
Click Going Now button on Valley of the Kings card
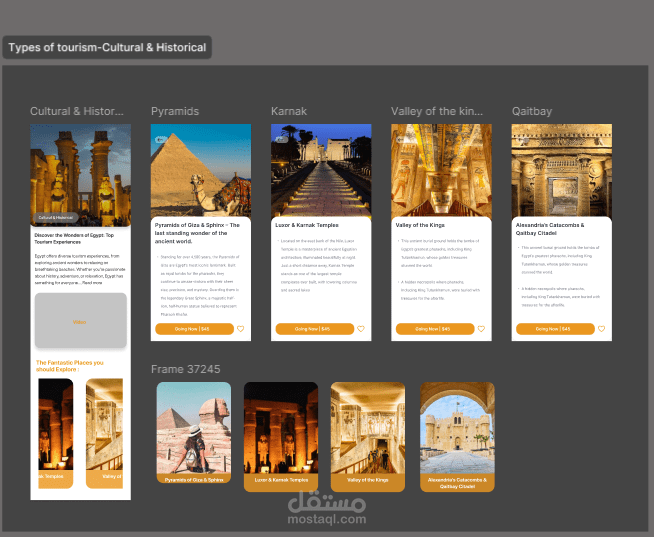[x=435, y=329]
